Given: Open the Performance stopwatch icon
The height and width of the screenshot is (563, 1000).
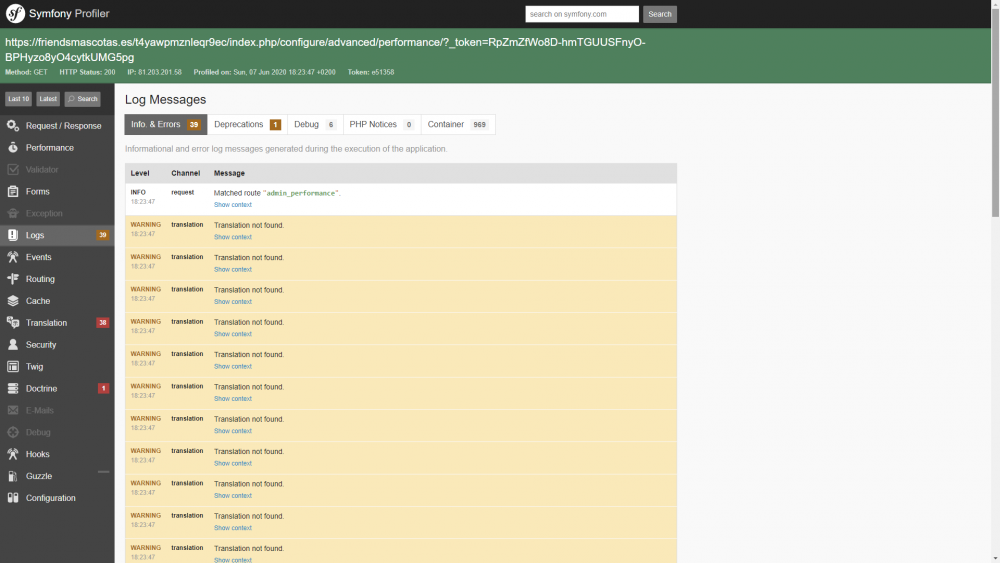Looking at the screenshot, I should [x=13, y=147].
